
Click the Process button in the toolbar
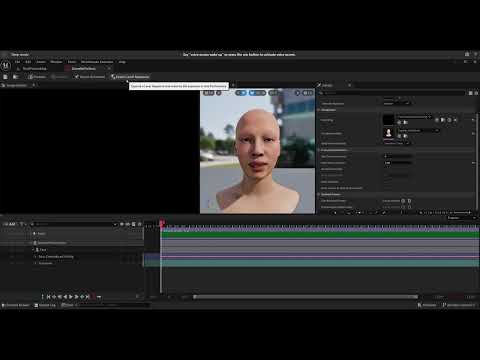37,77
